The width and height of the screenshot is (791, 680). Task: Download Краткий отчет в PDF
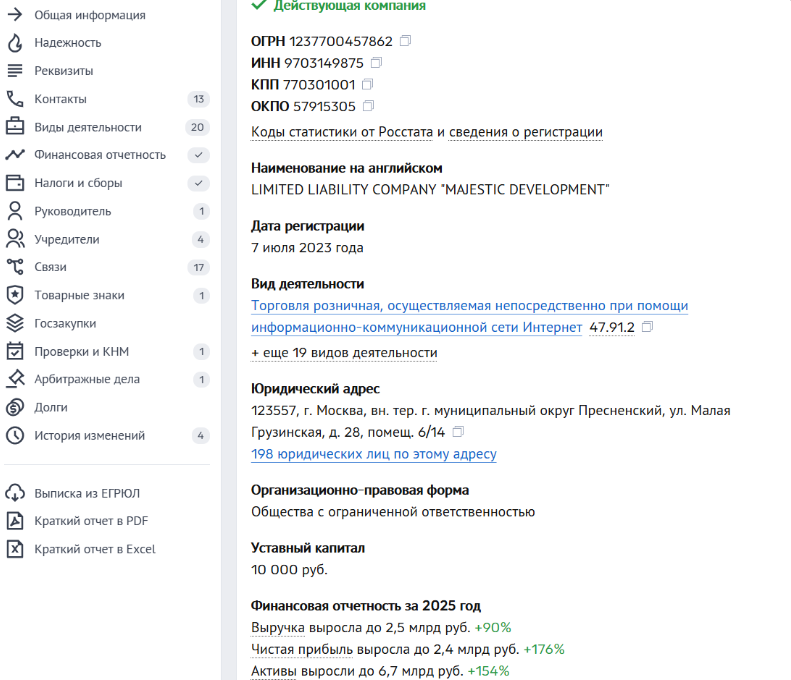pos(91,521)
